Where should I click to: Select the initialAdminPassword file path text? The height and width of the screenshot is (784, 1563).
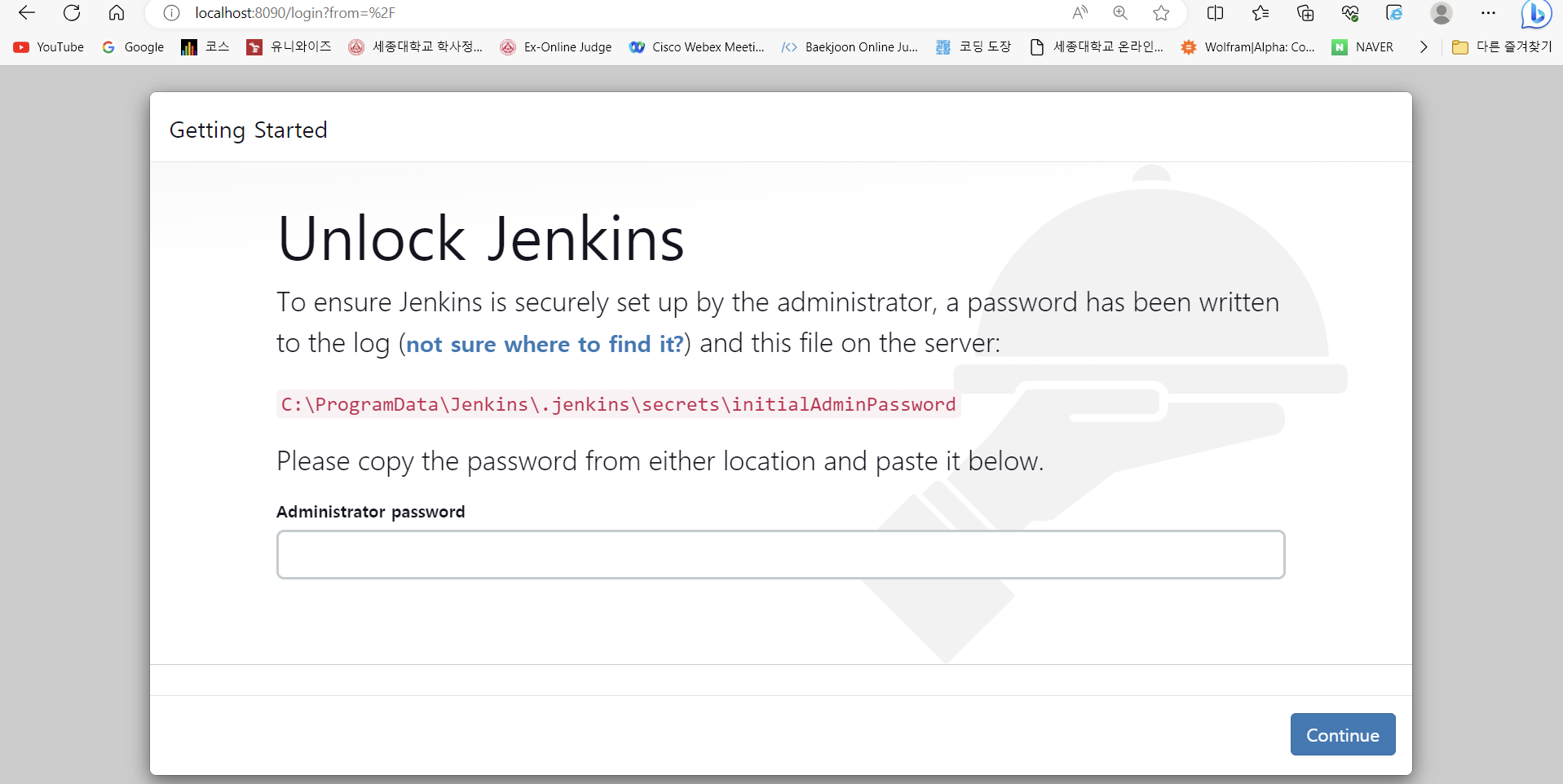click(x=618, y=404)
